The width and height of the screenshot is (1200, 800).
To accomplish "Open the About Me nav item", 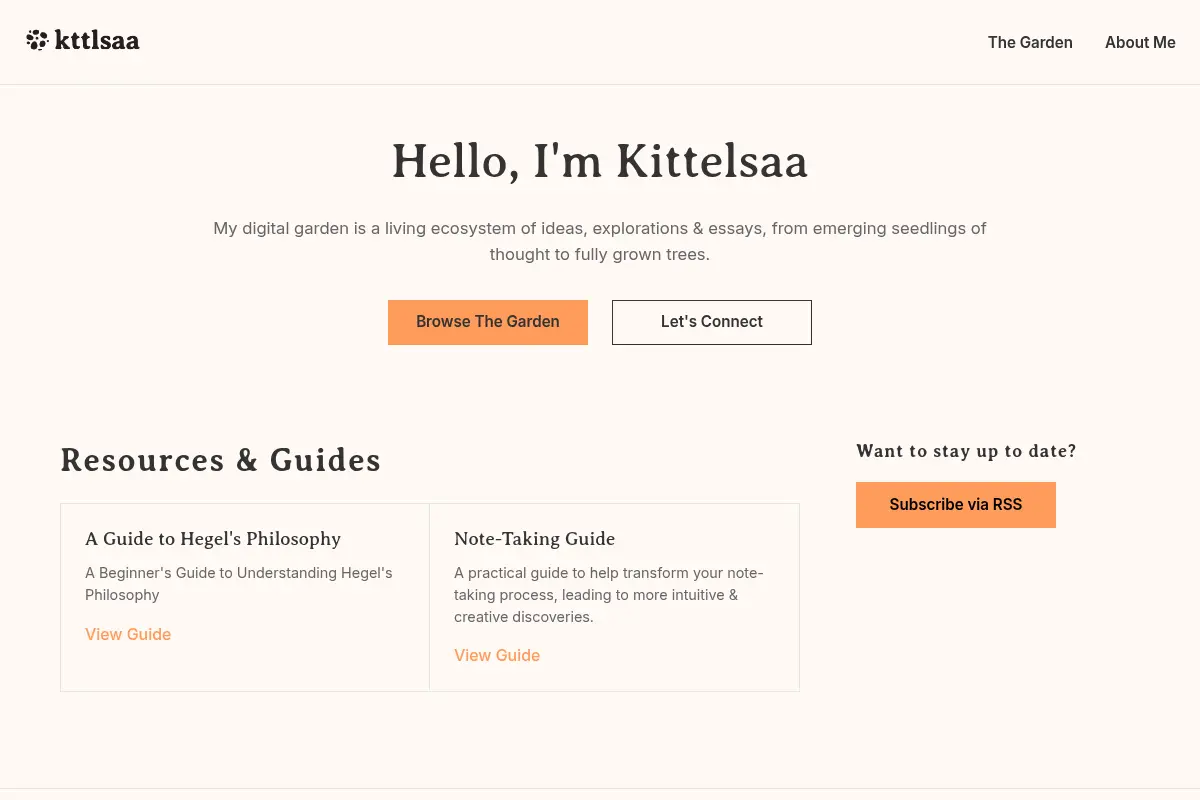I will (1140, 42).
